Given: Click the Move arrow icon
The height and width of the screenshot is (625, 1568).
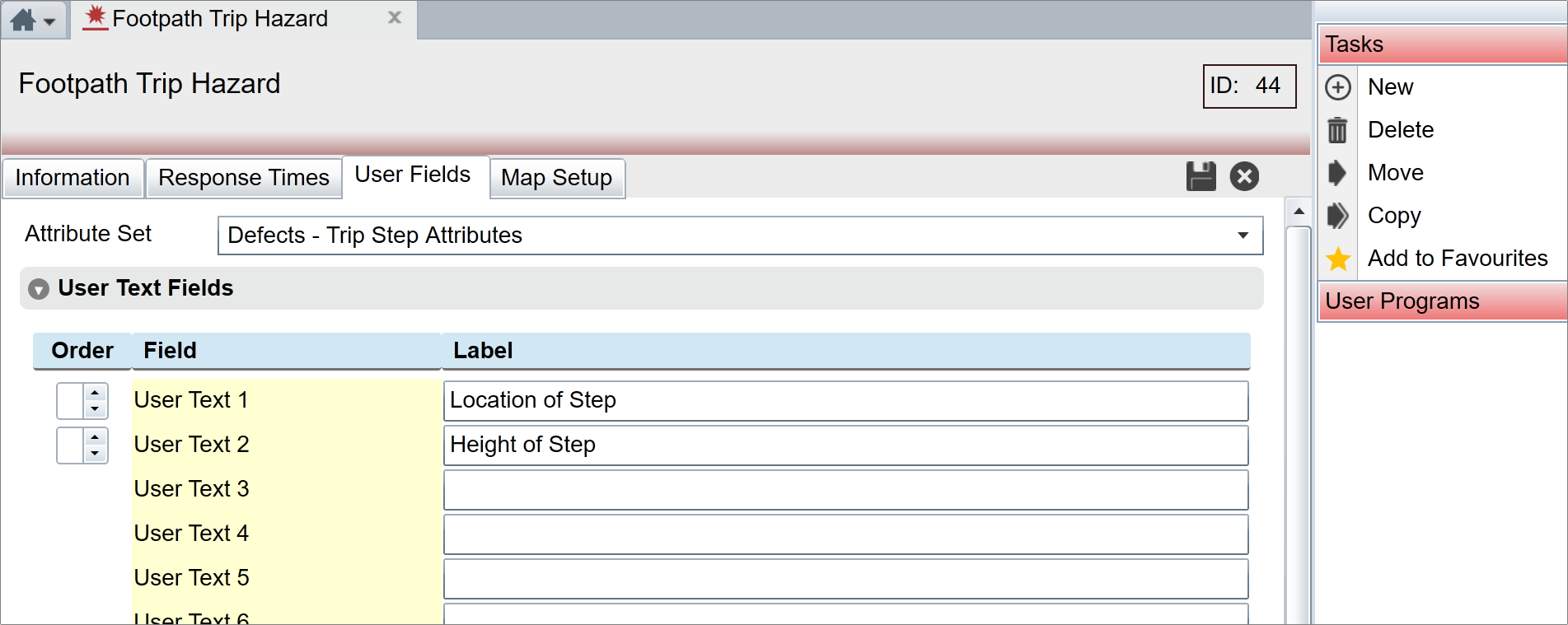Looking at the screenshot, I should click(x=1337, y=173).
